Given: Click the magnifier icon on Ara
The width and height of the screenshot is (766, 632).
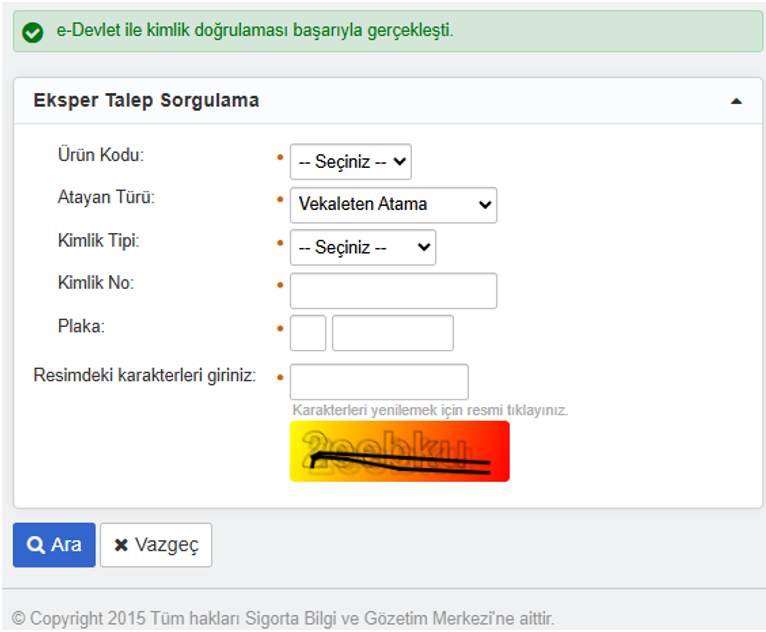Looking at the screenshot, I should coord(36,545).
